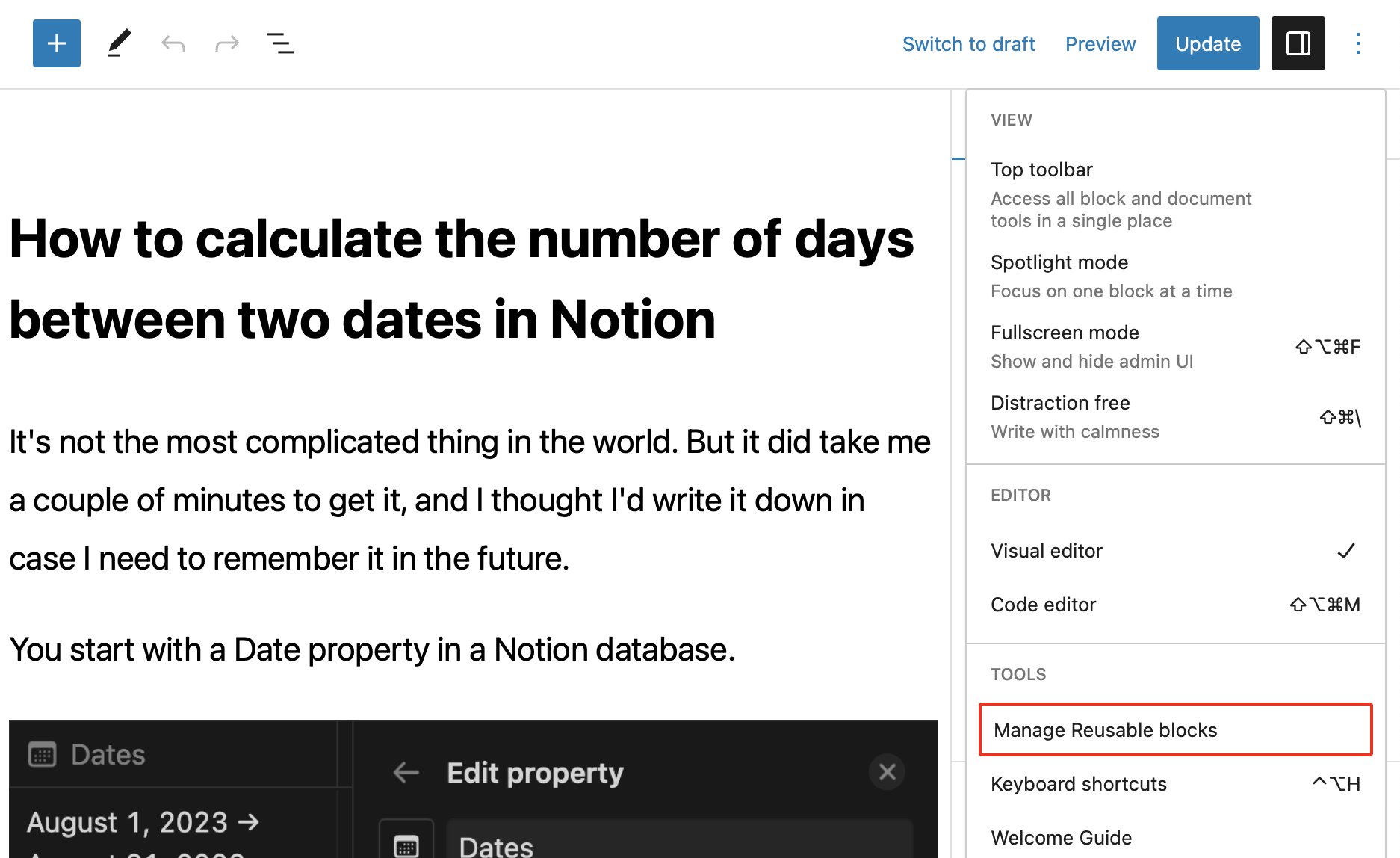Viewport: 1400px width, 858px height.
Task: Open the block inserter
Action: point(56,43)
